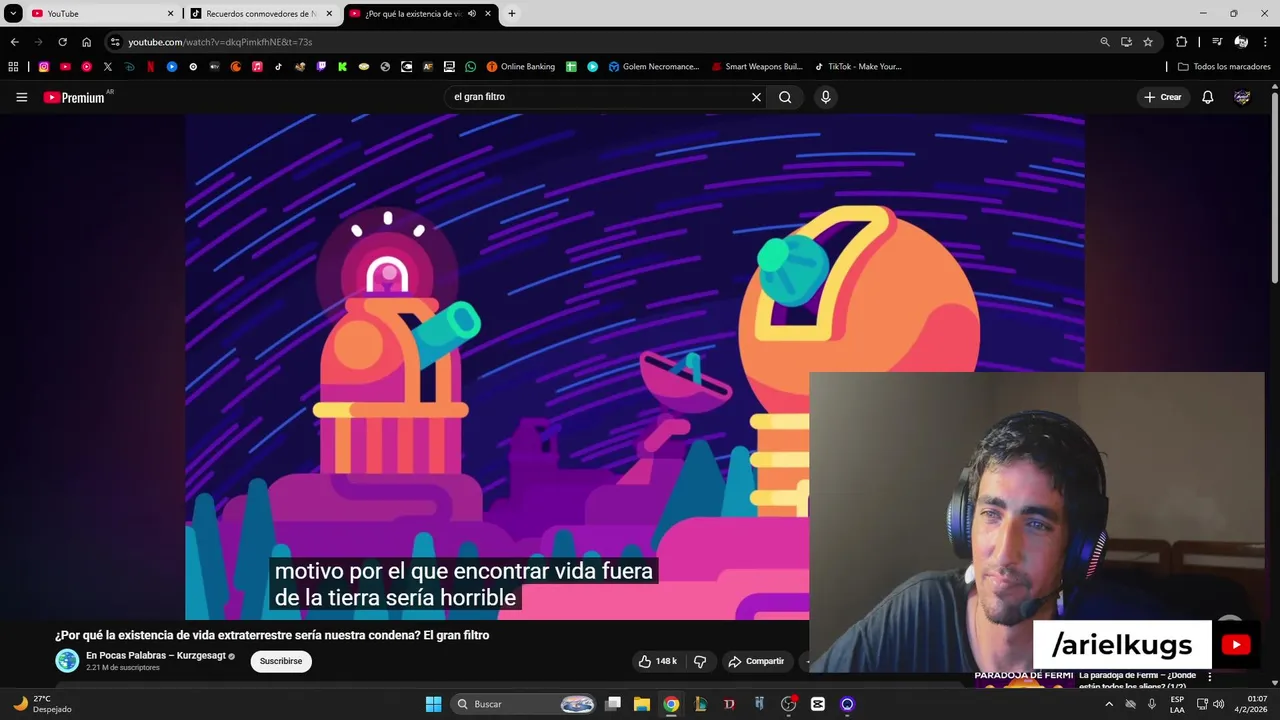Share the video via Compartir
Viewport: 1280px width, 720px height.
757,661
